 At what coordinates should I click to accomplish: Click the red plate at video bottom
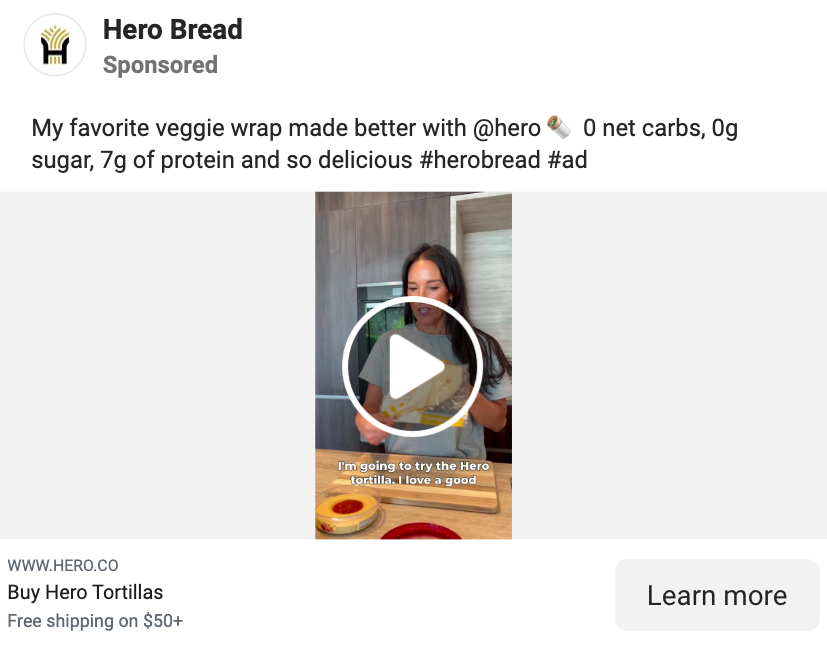point(418,531)
